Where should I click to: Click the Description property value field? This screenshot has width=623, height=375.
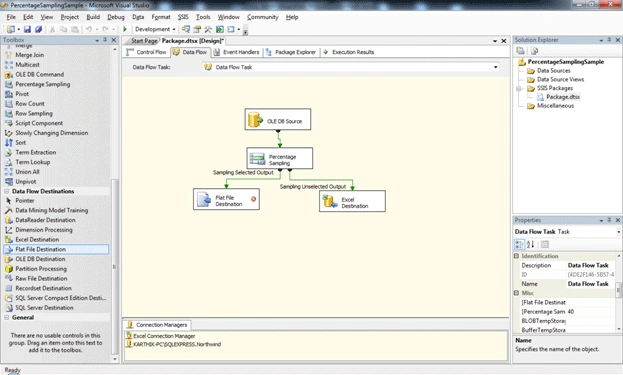pos(590,265)
